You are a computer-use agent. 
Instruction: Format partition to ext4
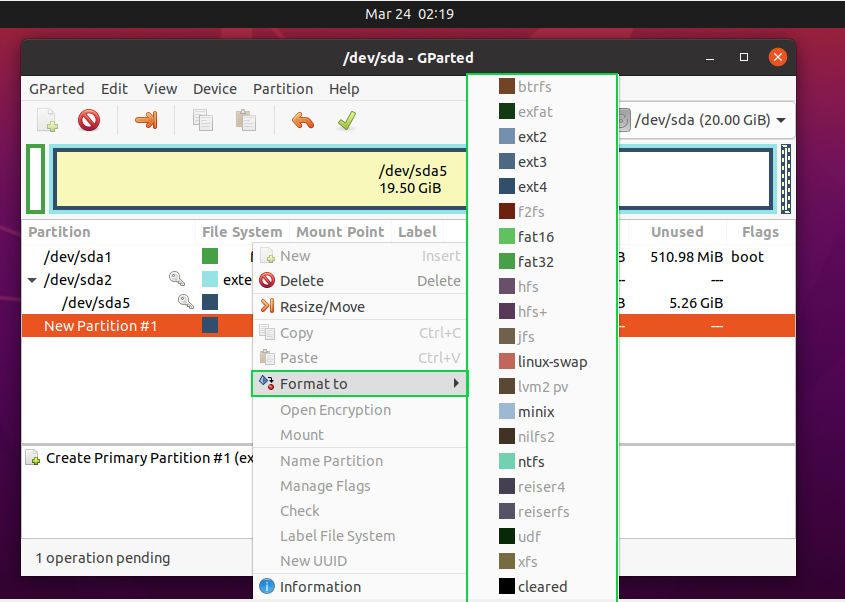click(x=542, y=187)
